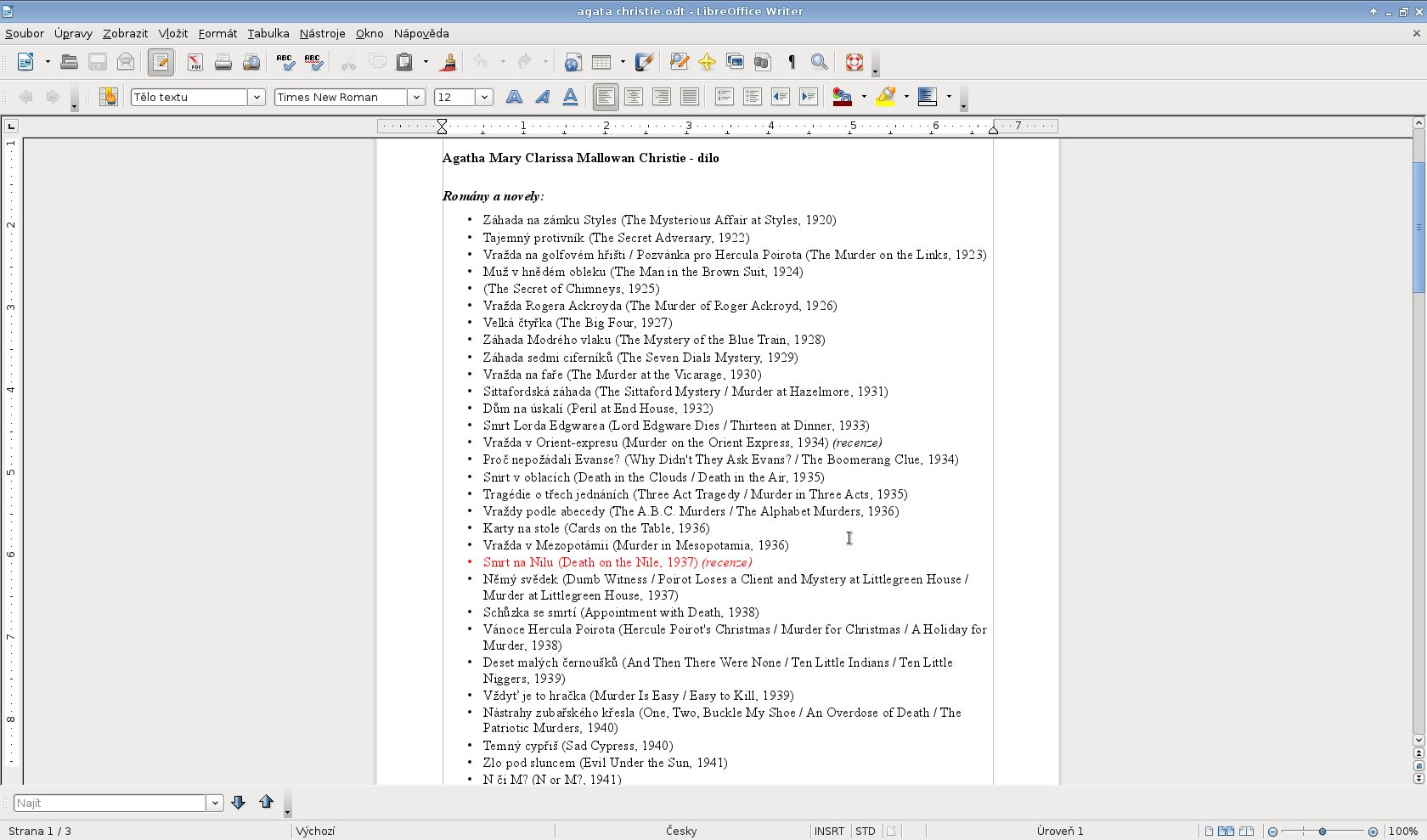Find next occurrence down arrow
Image resolution: width=1427 pixels, height=840 pixels.
(238, 803)
